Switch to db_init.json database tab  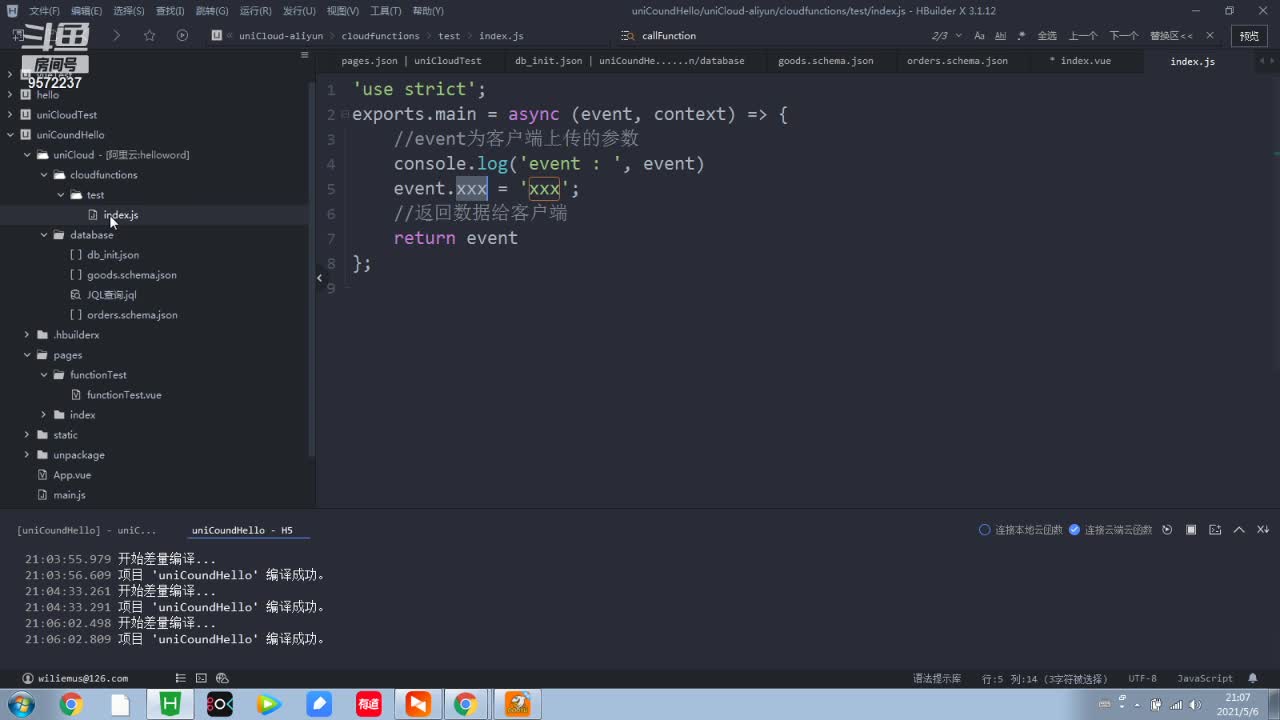click(630, 61)
